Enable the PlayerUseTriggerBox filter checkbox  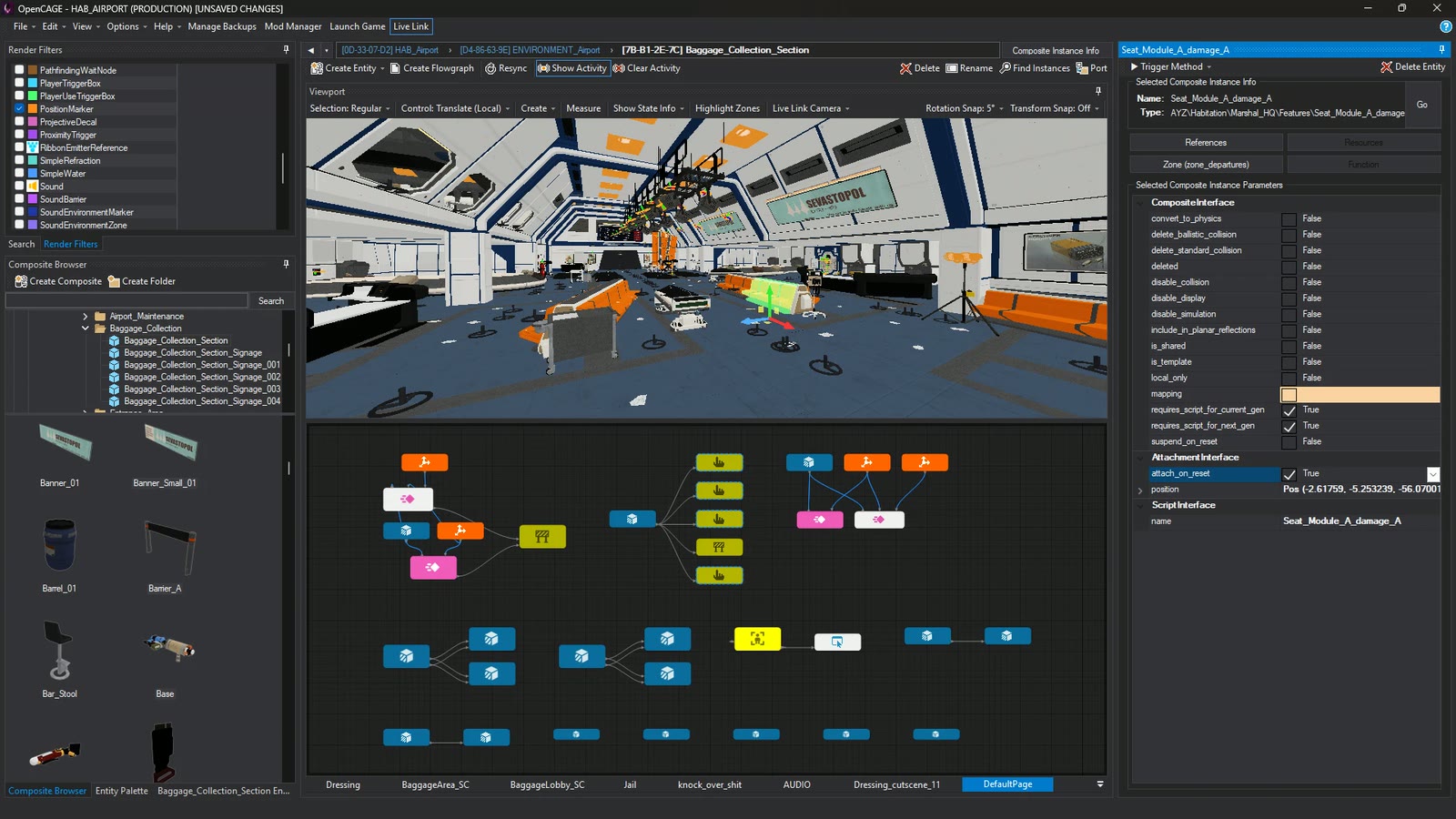click(x=19, y=96)
